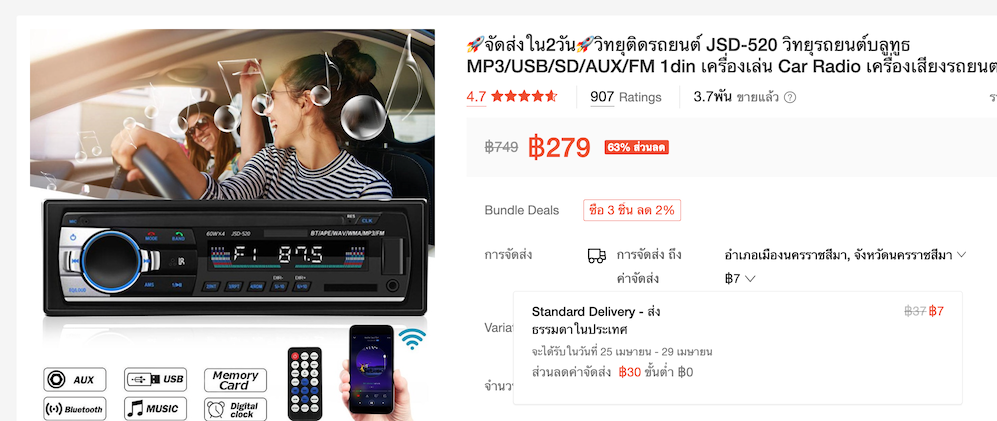Click the sold-count help question mark icon
997x421 pixels.
790,97
